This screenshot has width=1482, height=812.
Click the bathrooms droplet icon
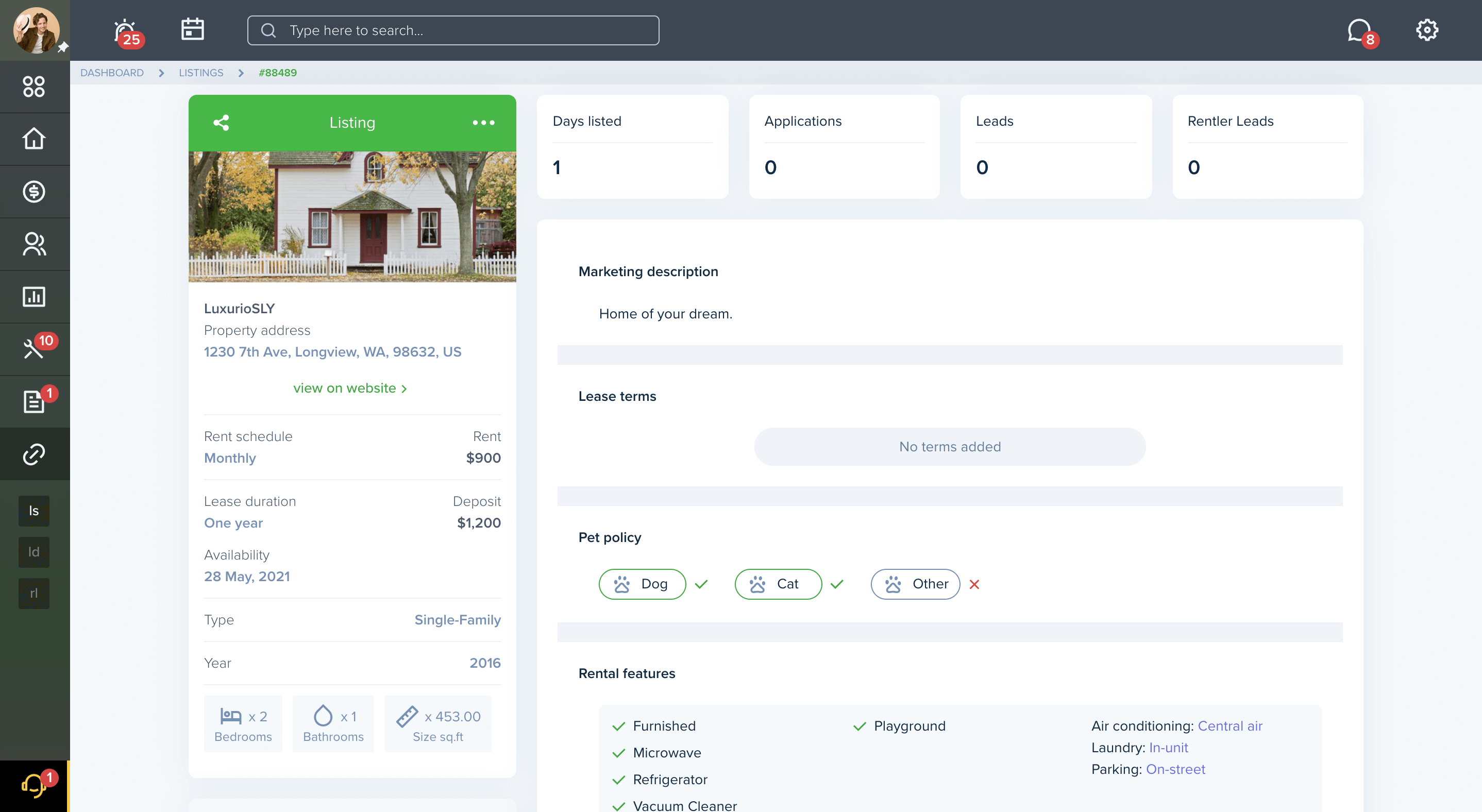click(323, 716)
